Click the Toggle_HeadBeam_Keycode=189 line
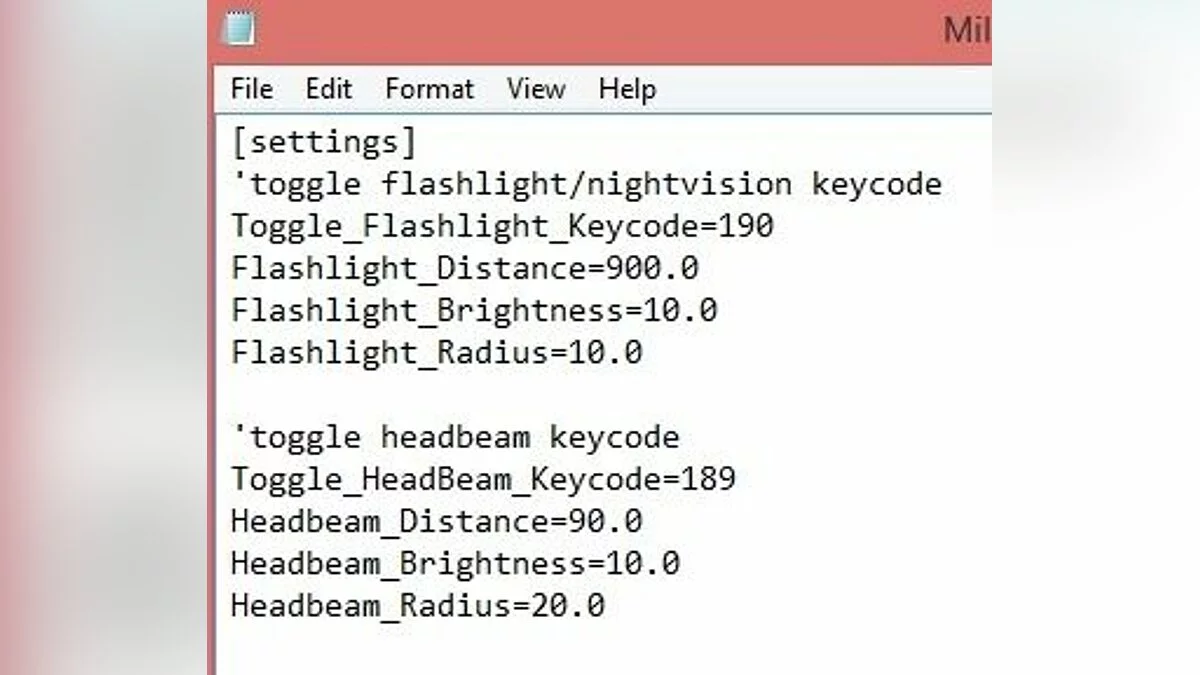Image resolution: width=1200 pixels, height=675 pixels. [483, 479]
